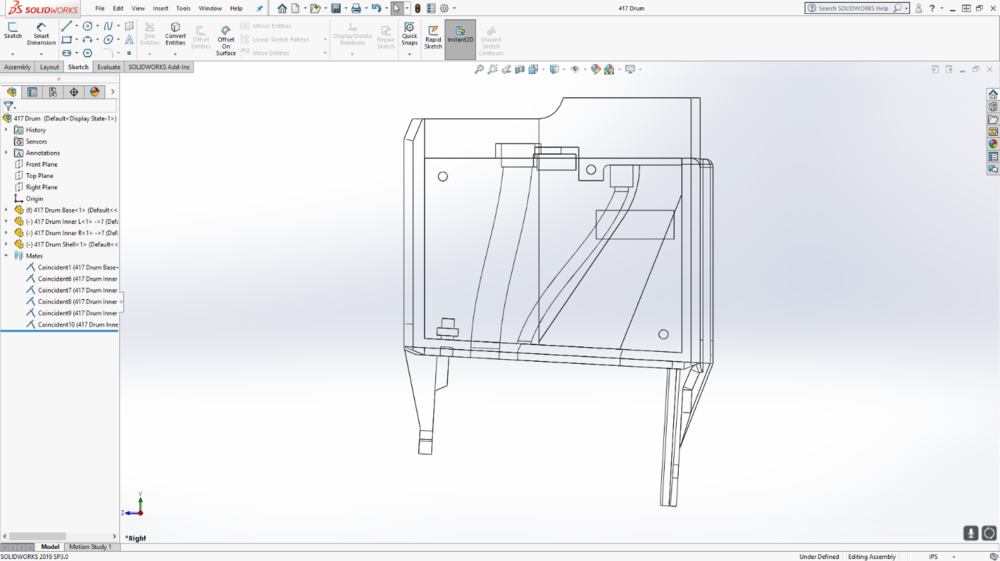Image resolution: width=1000 pixels, height=561 pixels.
Task: Toggle the Select cursor tool
Action: (396, 8)
